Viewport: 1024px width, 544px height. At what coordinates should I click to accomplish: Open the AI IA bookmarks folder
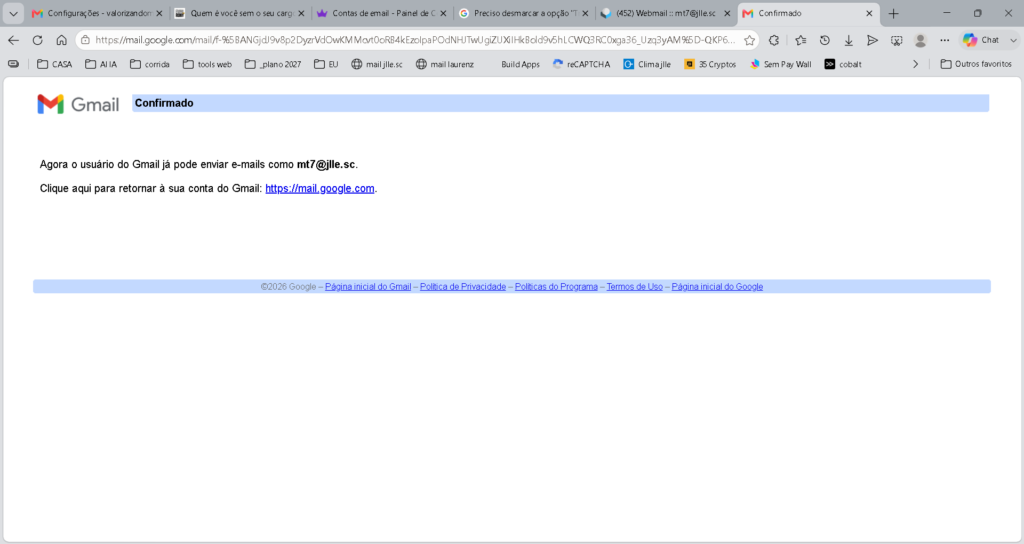(101, 64)
